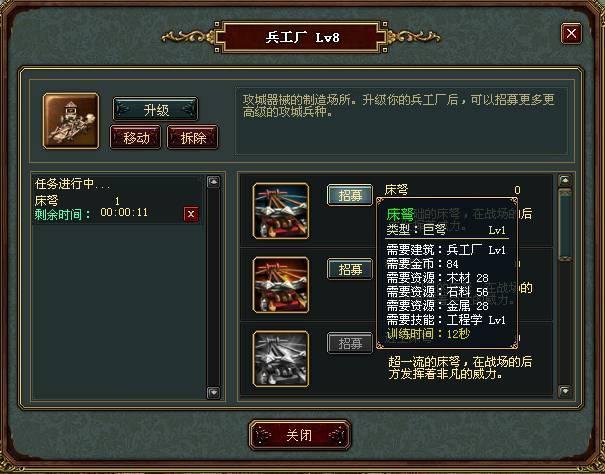Select the greyed-out third ballista icon
Image resolution: width=605 pixels, height=474 pixels.
point(281,359)
